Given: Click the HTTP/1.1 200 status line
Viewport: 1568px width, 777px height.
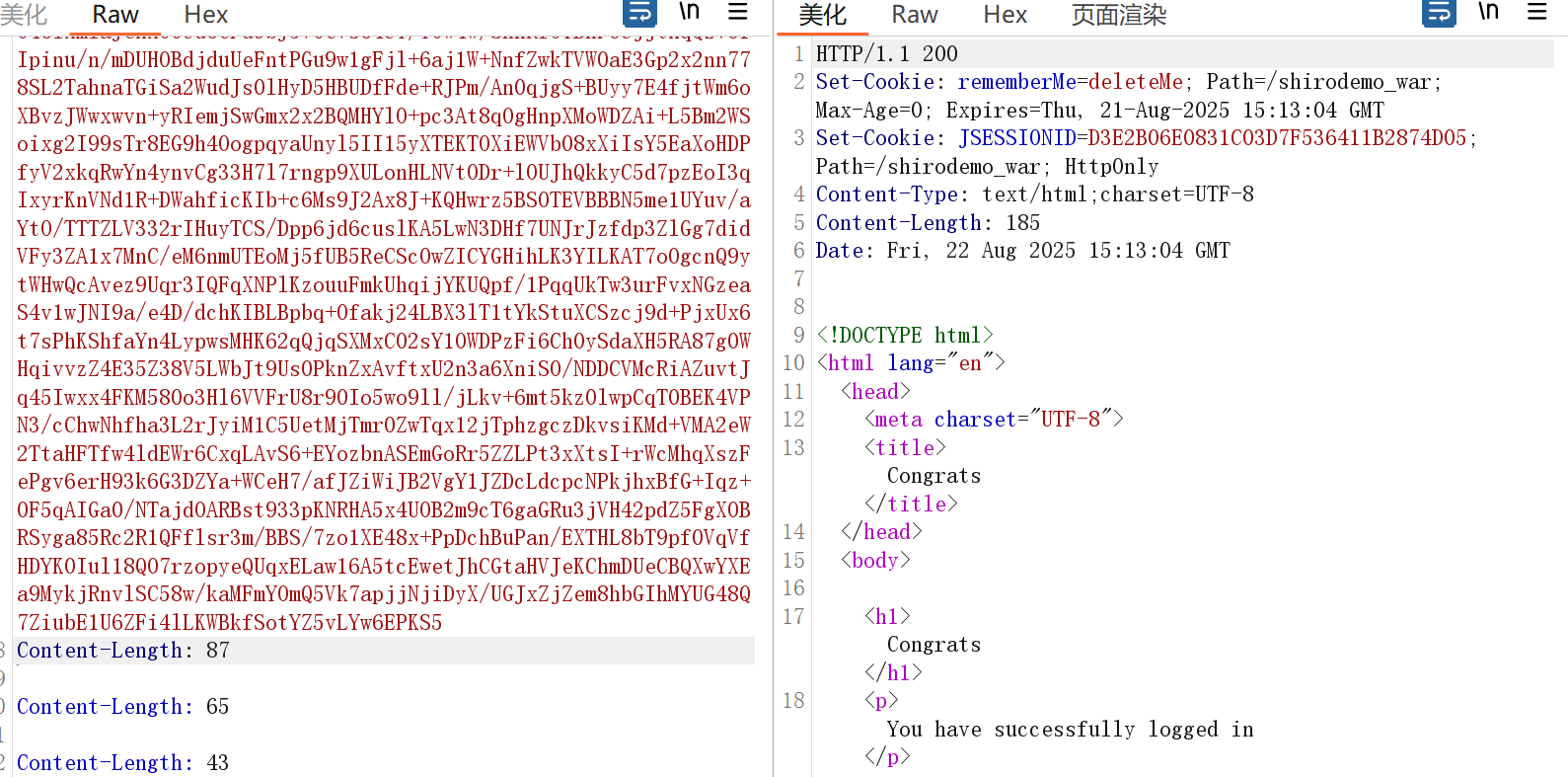Looking at the screenshot, I should pos(886,54).
